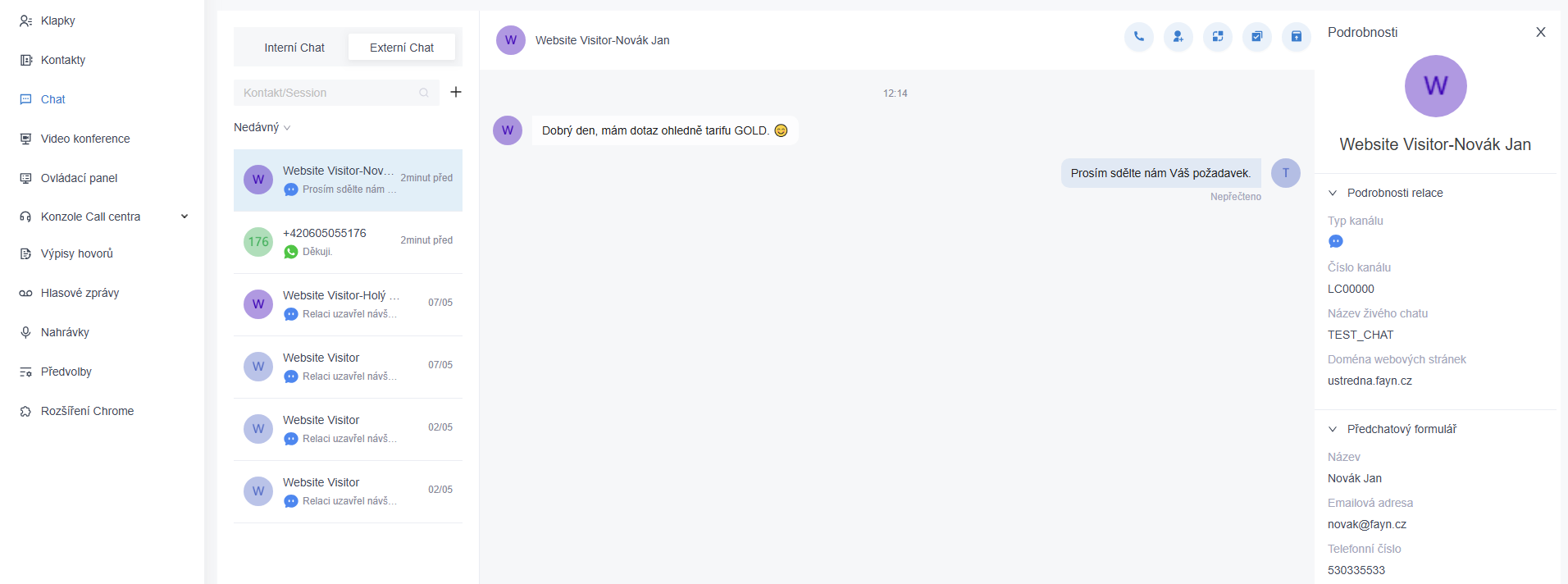
Task: Select the Externí Chat tab
Action: (402, 48)
